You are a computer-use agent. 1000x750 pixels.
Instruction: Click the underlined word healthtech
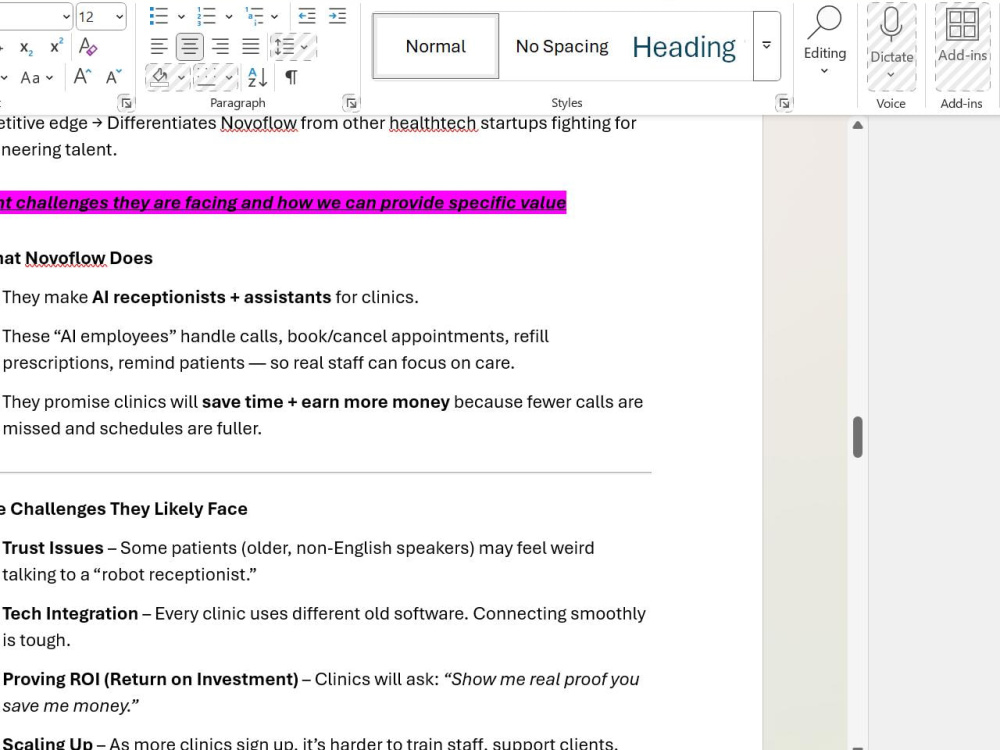(433, 123)
